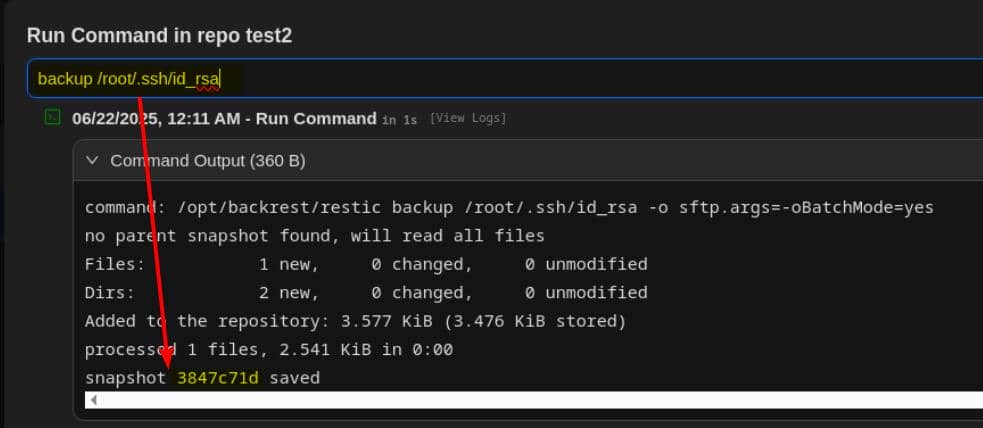Open the View Logs link
The height and width of the screenshot is (428, 983).
point(468,119)
